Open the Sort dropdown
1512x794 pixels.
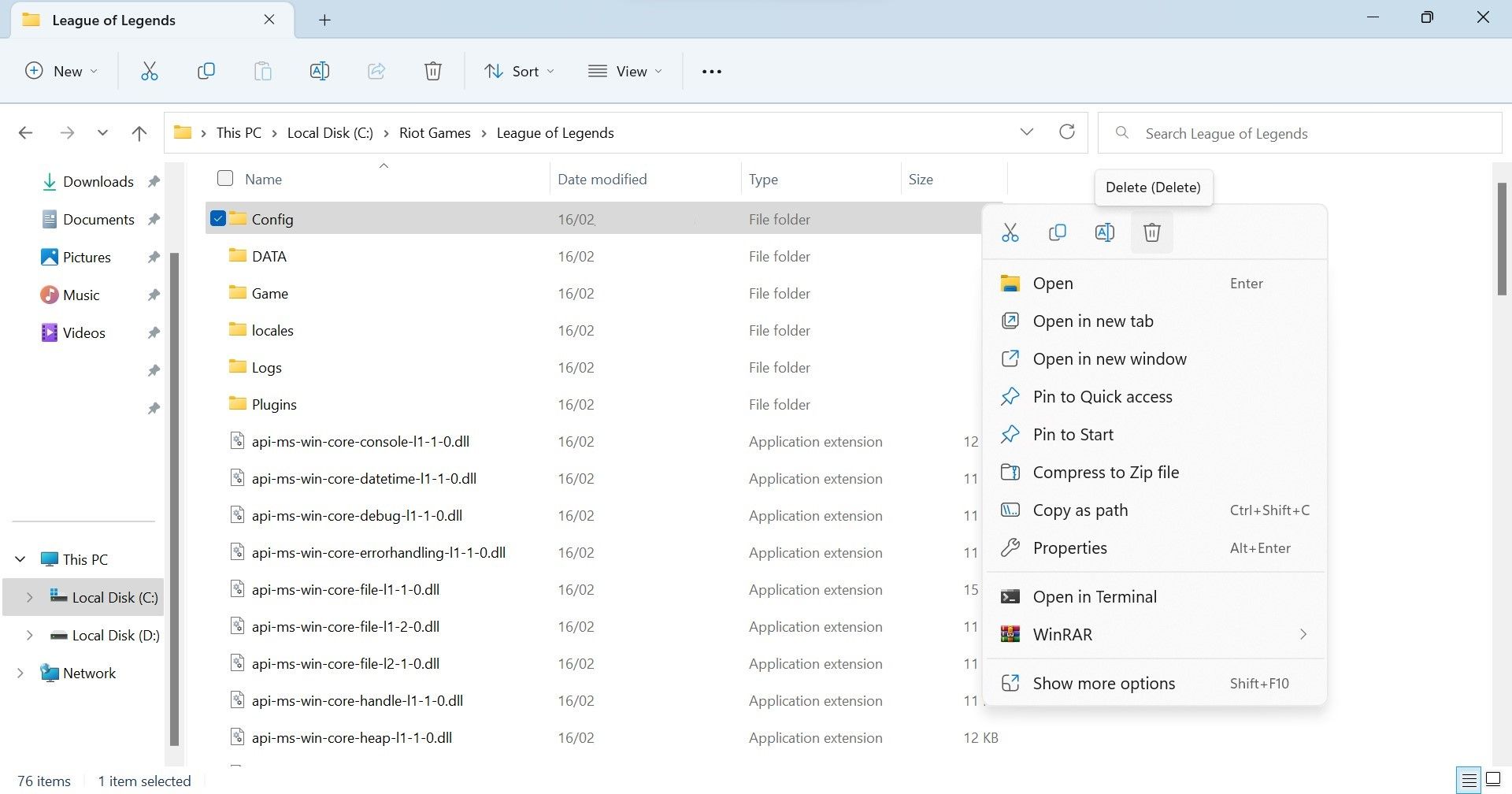tap(519, 71)
